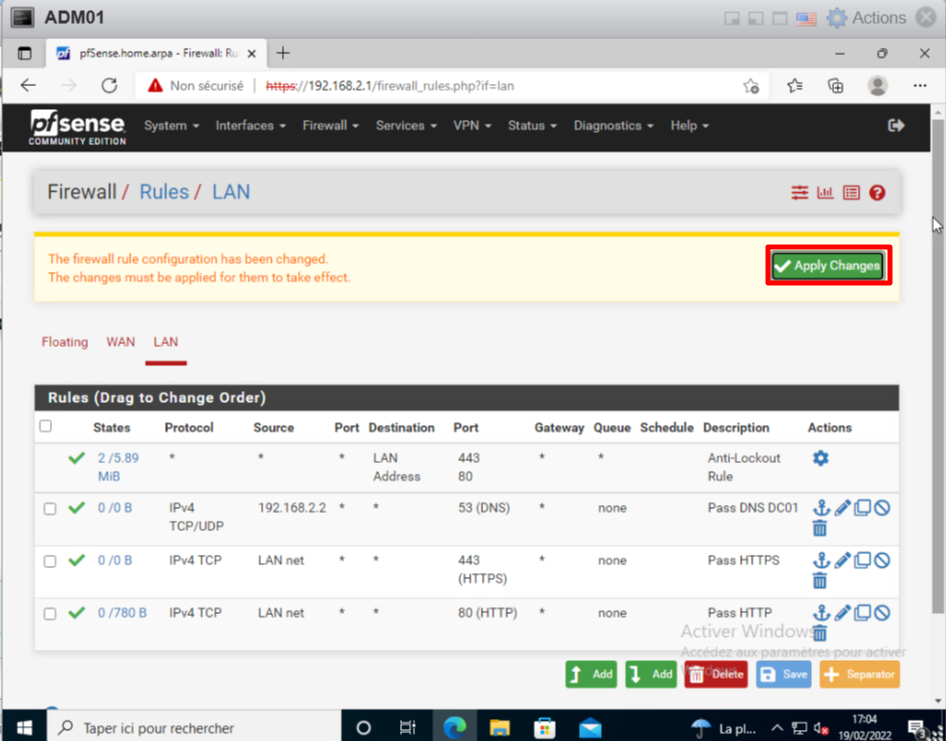Check the Pass DNS DC01 rule checkbox
This screenshot has height=741, width=946.
pyautogui.click(x=50, y=509)
